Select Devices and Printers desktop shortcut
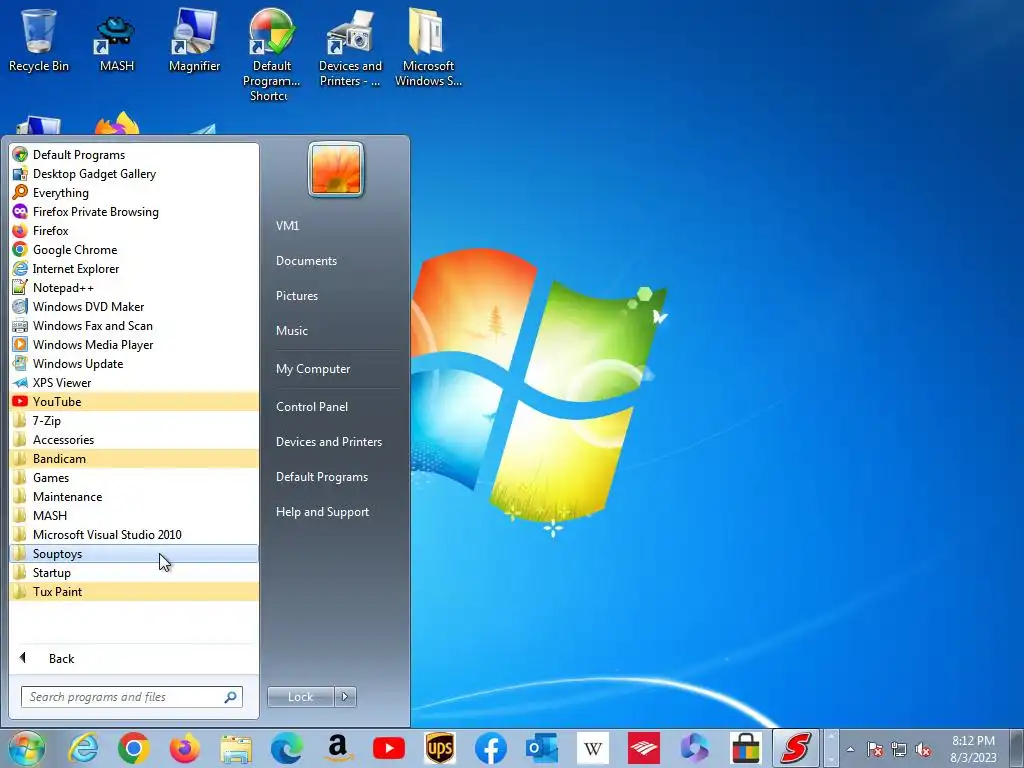Screen dimensions: 1024x768 point(350,48)
